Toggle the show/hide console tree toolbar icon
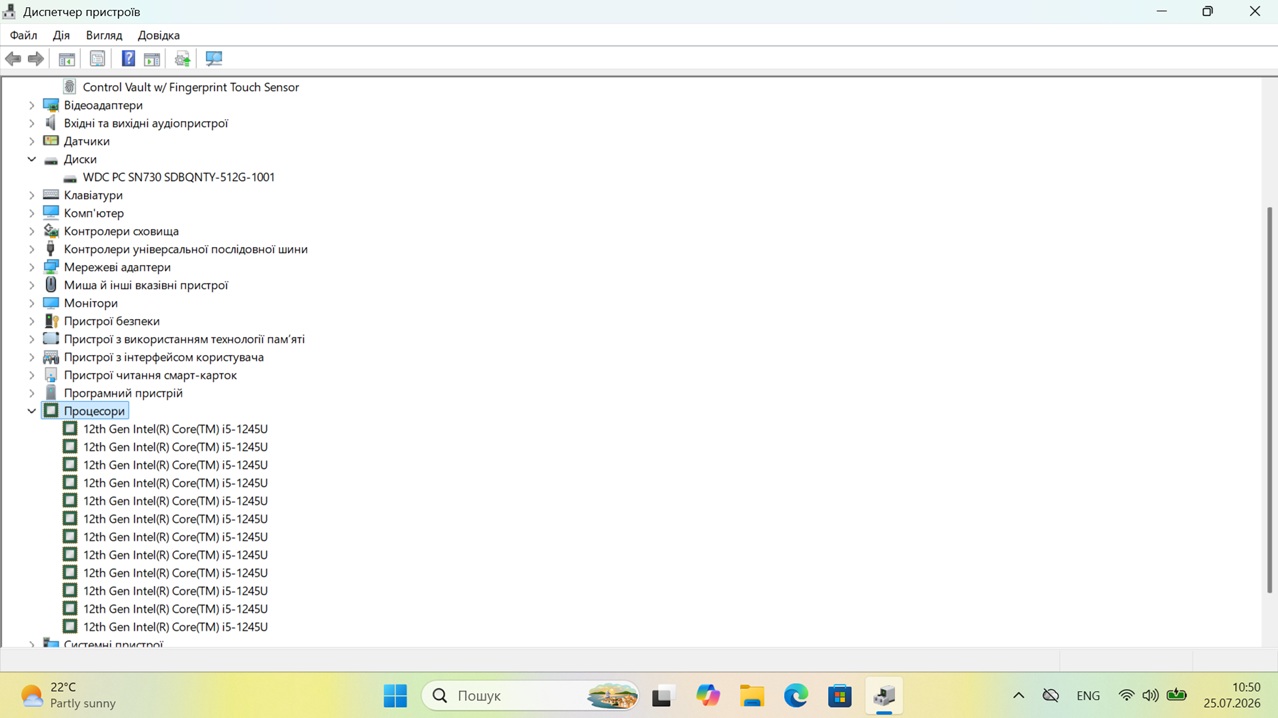 coord(67,59)
